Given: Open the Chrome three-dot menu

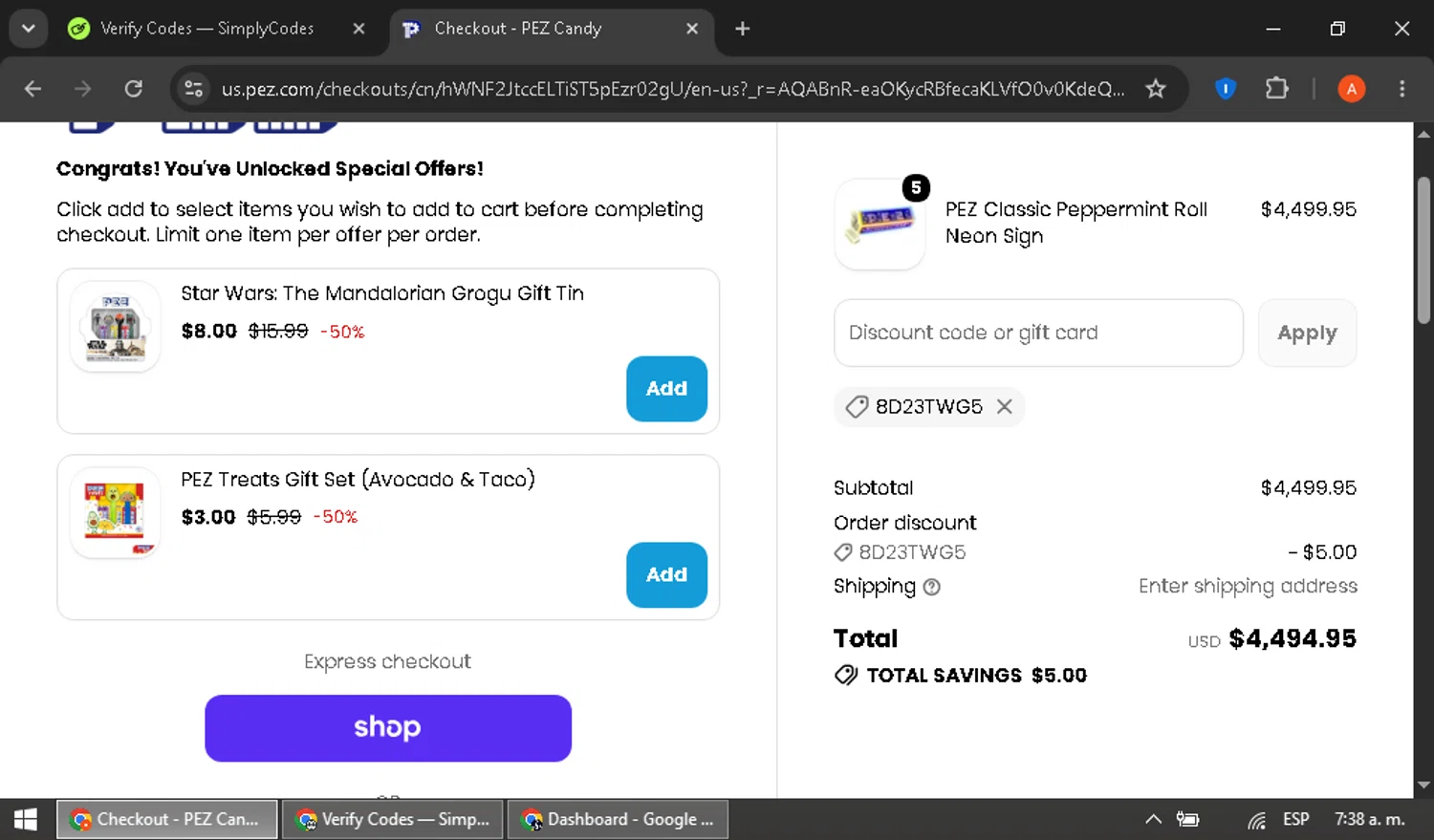Looking at the screenshot, I should click(x=1402, y=89).
